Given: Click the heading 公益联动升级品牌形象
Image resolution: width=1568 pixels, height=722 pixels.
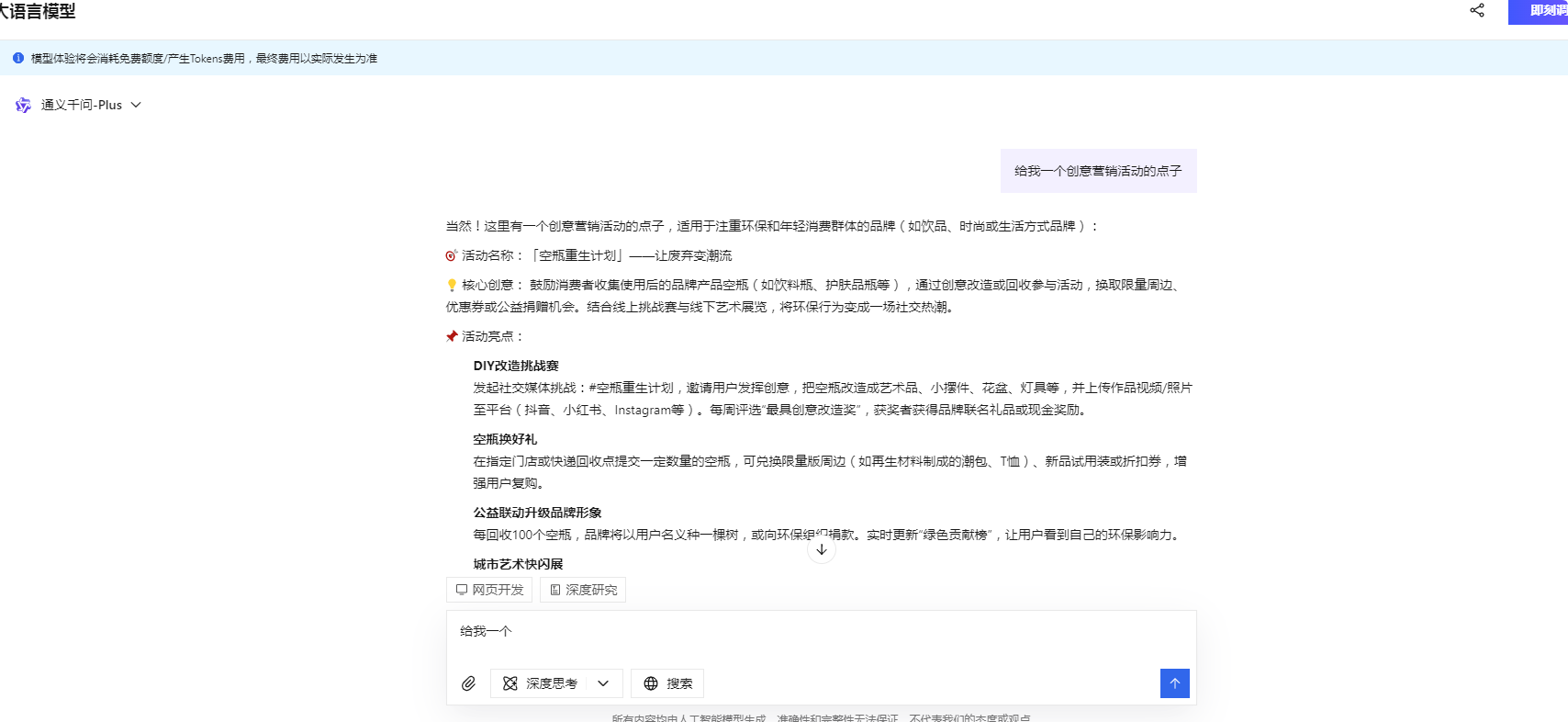Looking at the screenshot, I should [537, 513].
